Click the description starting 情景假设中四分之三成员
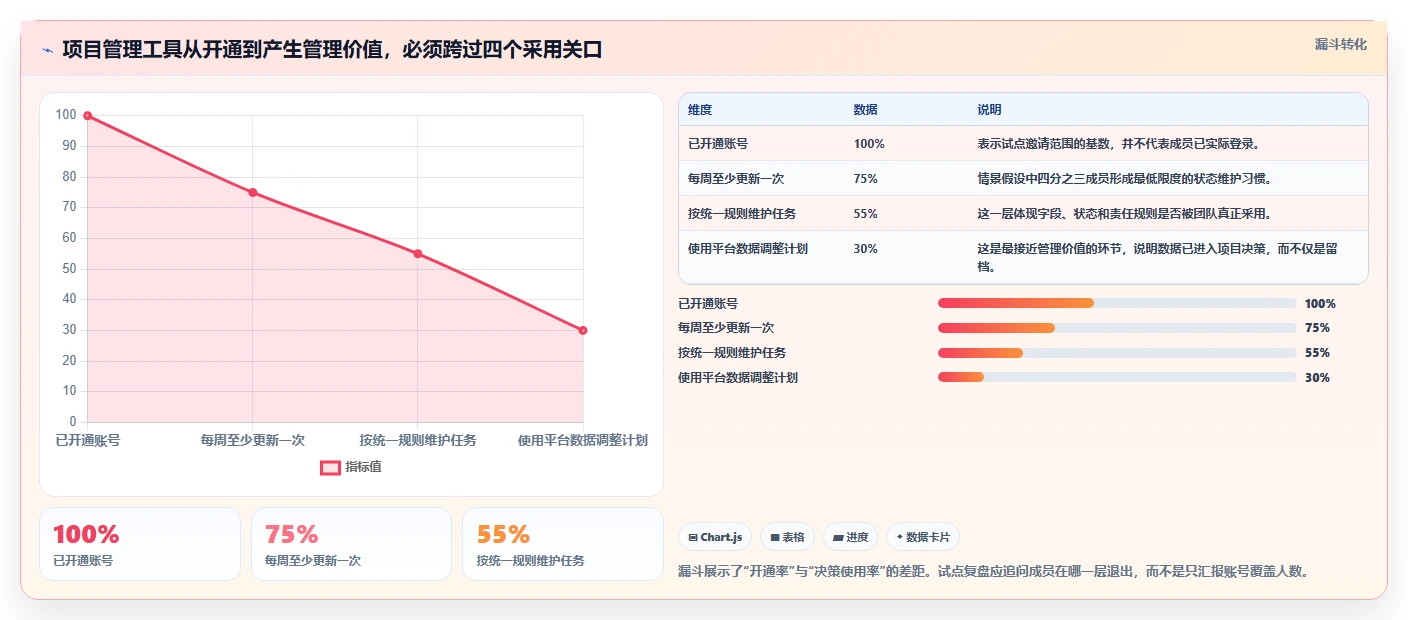Viewport: 1408px width, 620px height. [x=1125, y=179]
